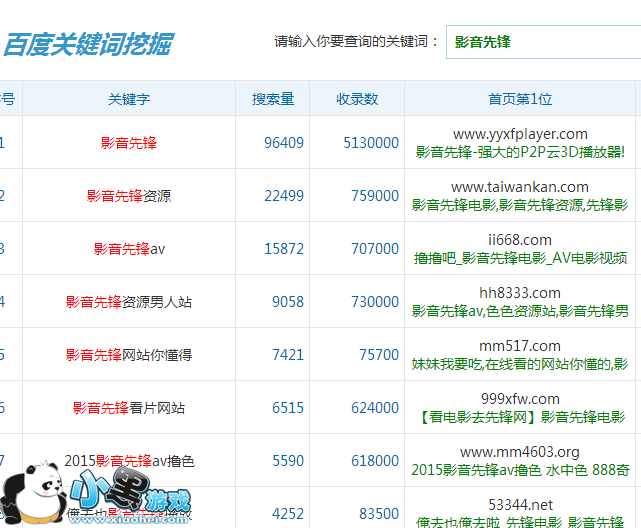
Task: Click search volume value 4252
Action: pyautogui.click(x=288, y=514)
